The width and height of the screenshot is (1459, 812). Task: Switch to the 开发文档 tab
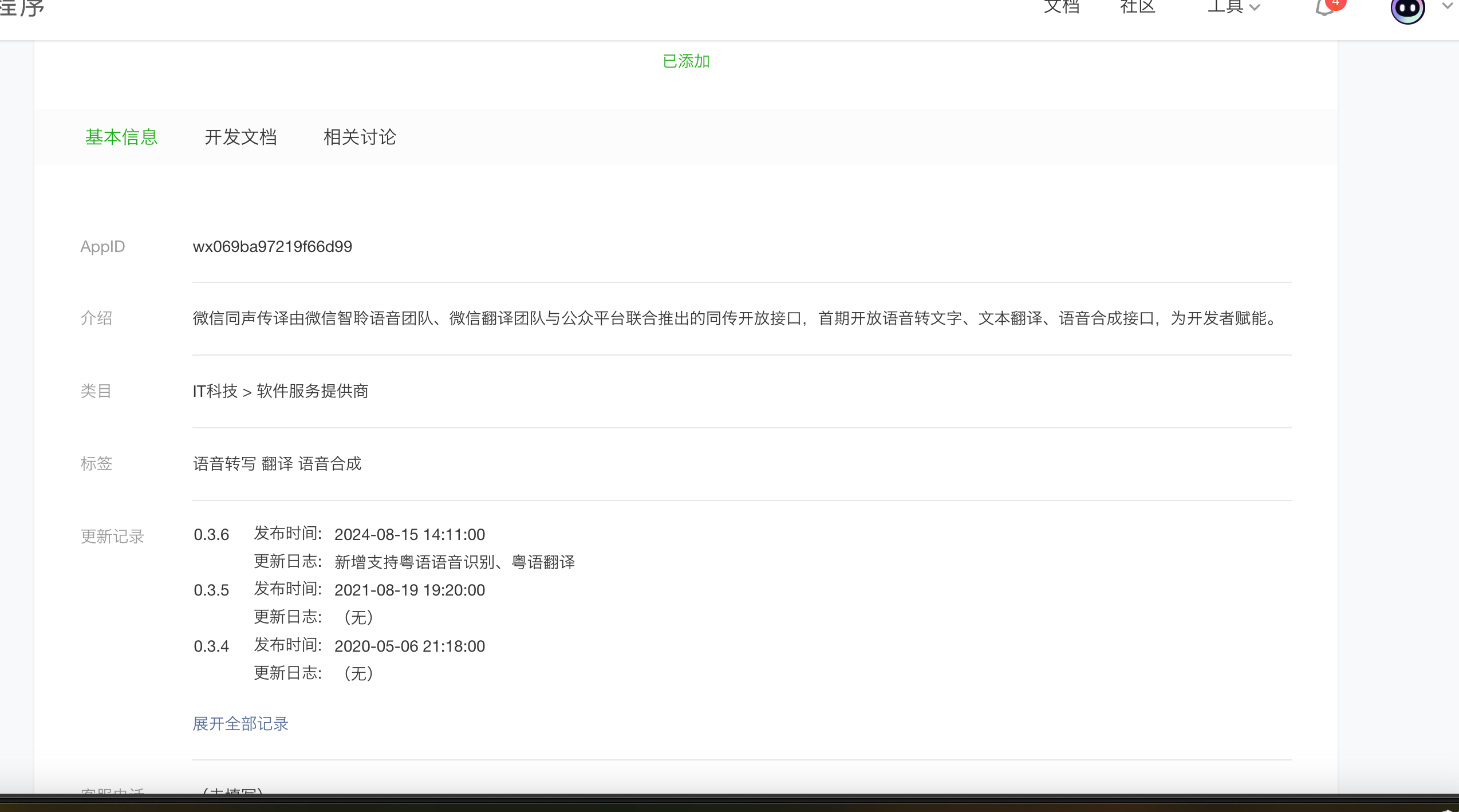coord(240,137)
